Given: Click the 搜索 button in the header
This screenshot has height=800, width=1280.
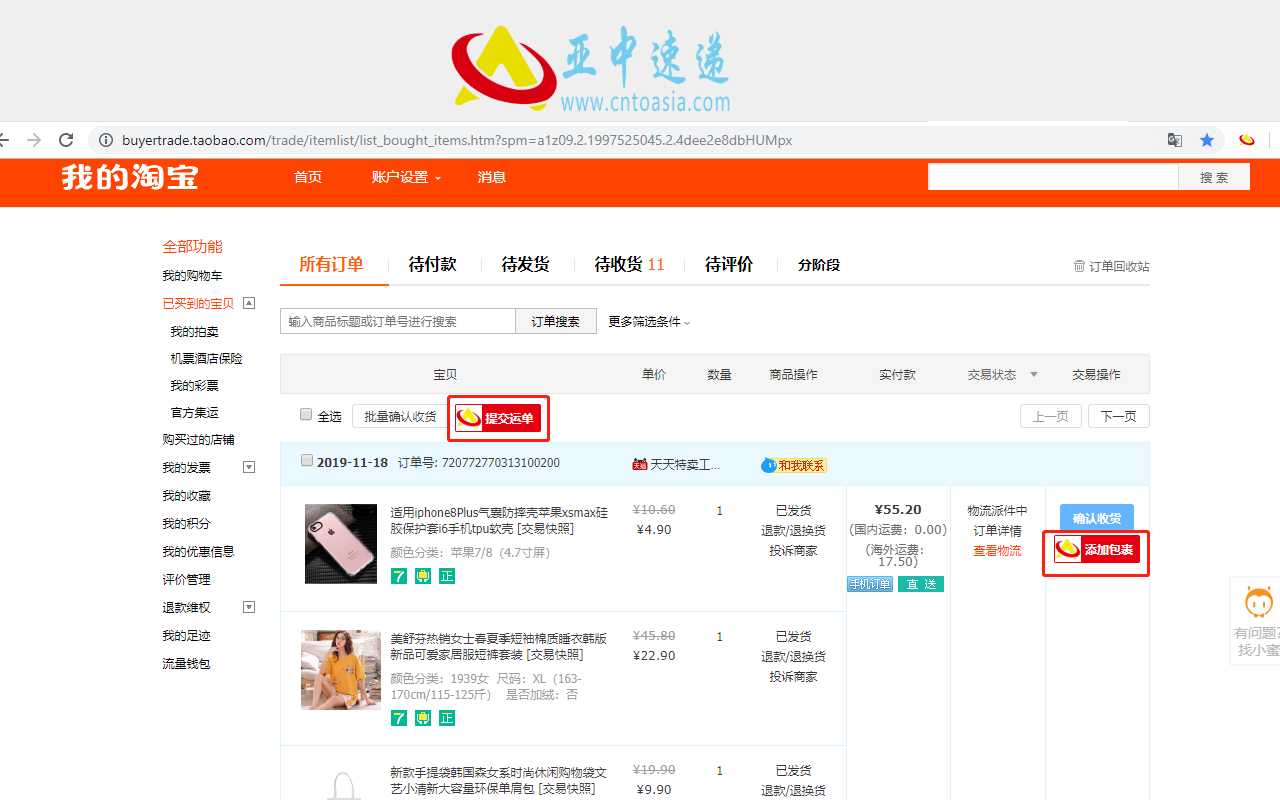Looking at the screenshot, I should coord(1214,177).
